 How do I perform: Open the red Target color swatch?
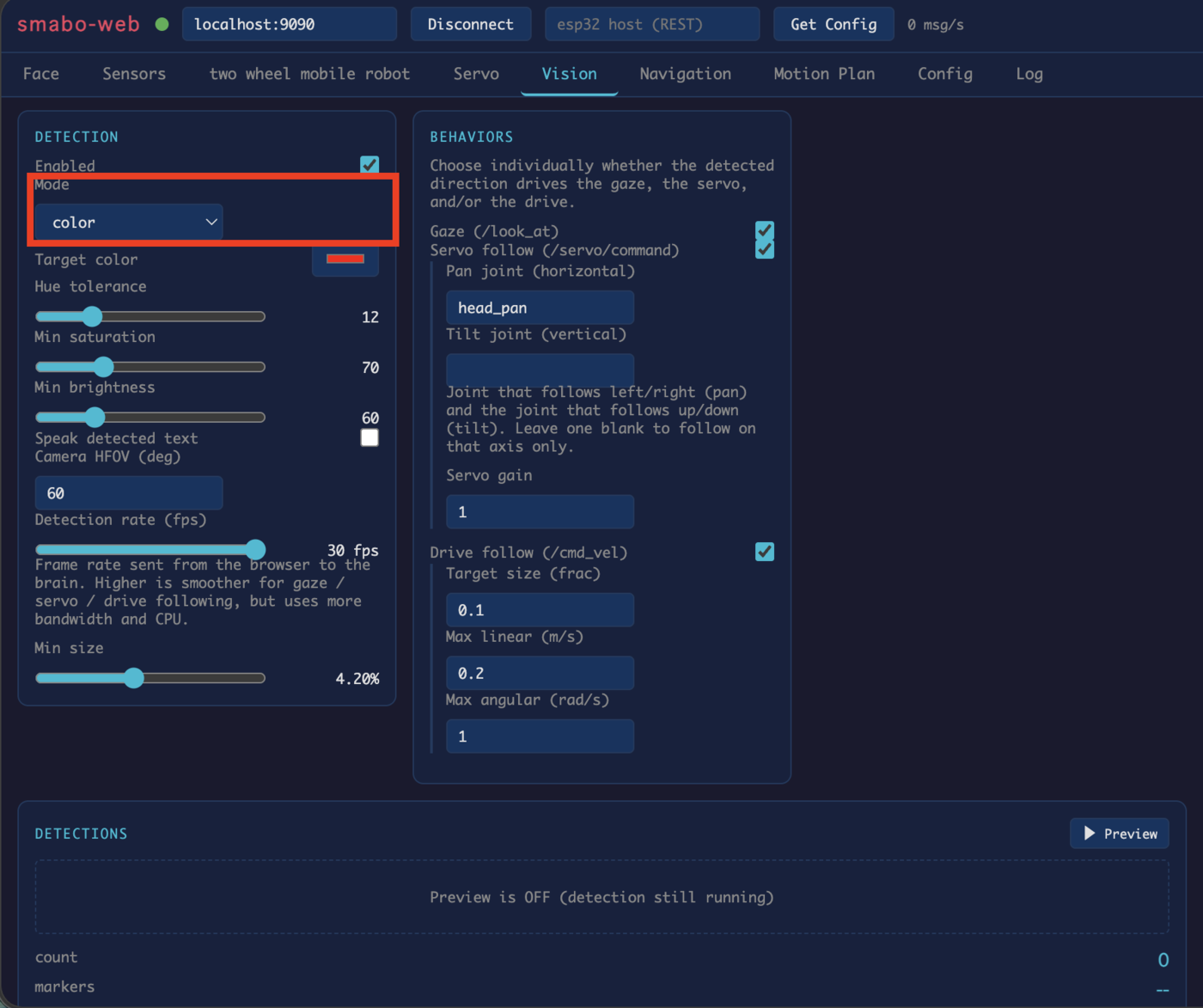coord(345,259)
